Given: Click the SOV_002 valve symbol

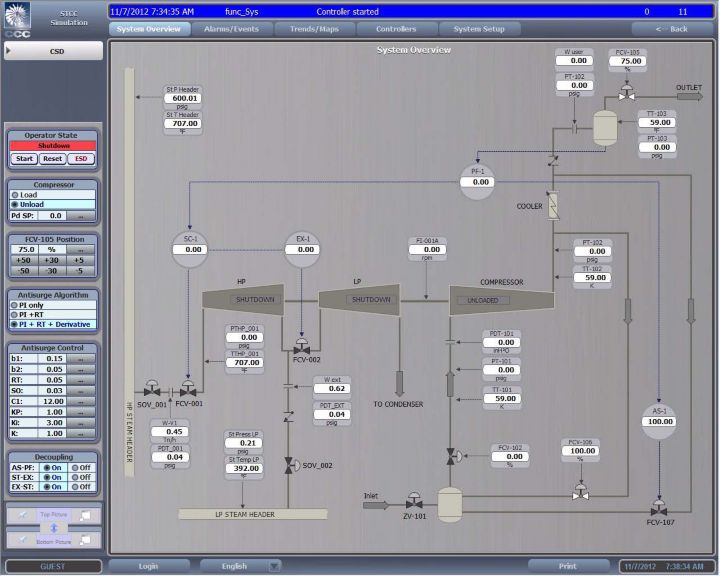Looking at the screenshot, I should [291, 465].
